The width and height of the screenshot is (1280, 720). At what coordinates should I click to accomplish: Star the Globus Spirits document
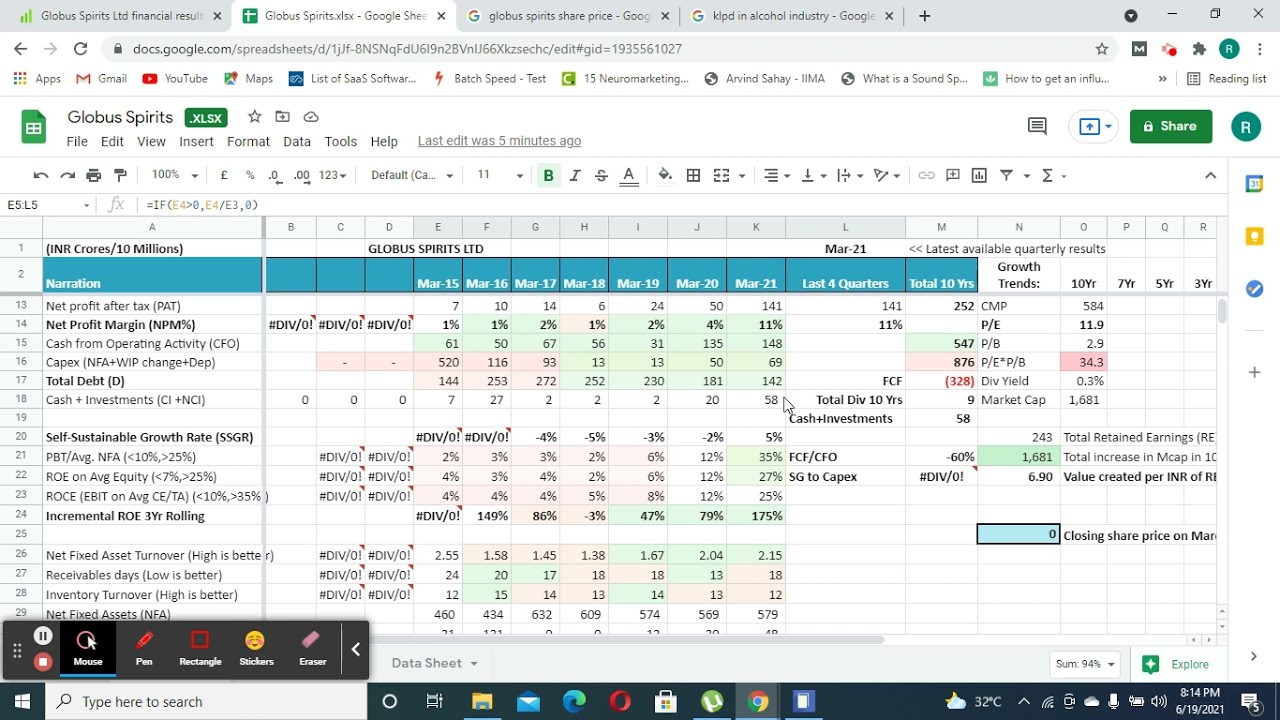pyautogui.click(x=255, y=117)
